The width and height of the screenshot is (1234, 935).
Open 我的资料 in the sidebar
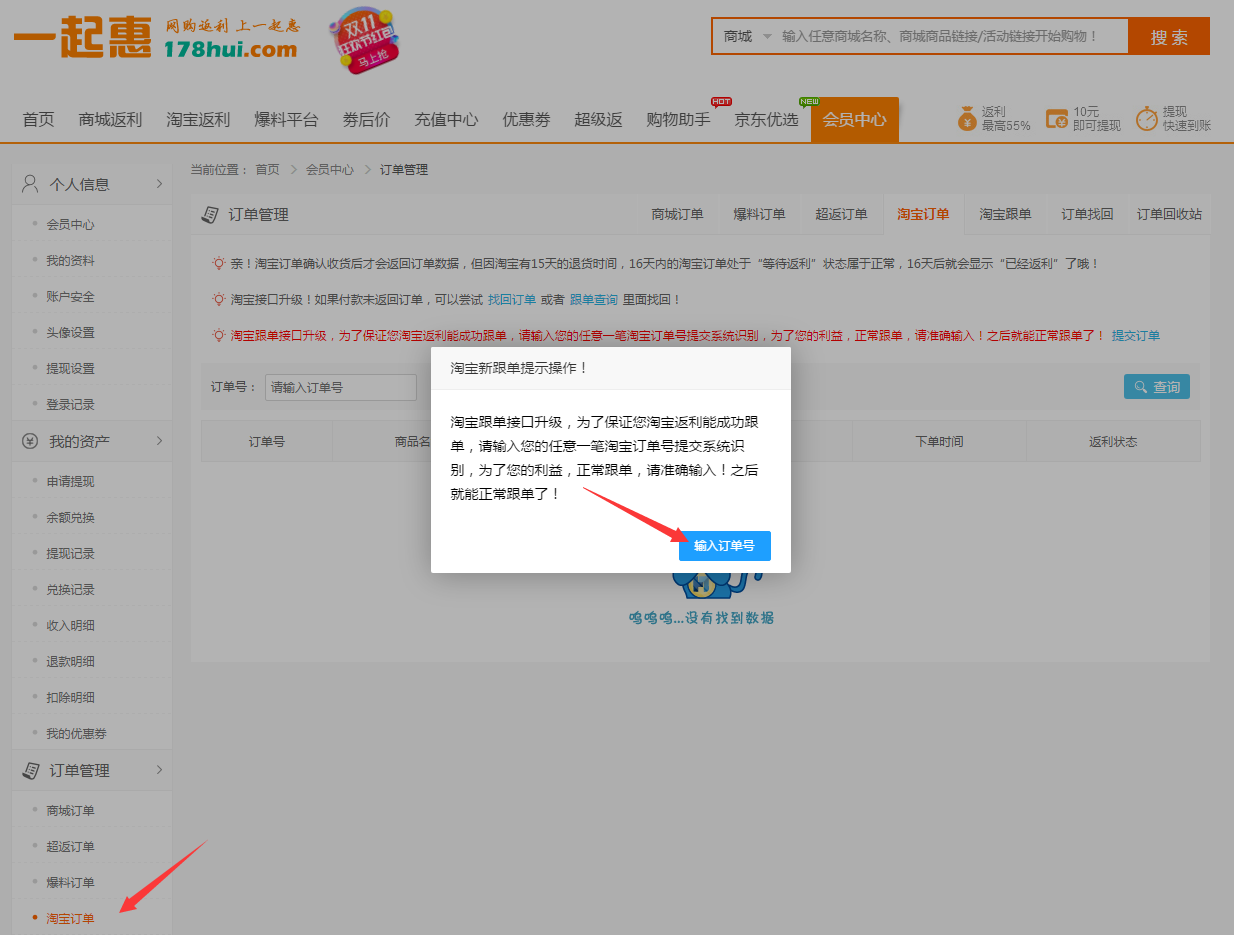pos(70,261)
